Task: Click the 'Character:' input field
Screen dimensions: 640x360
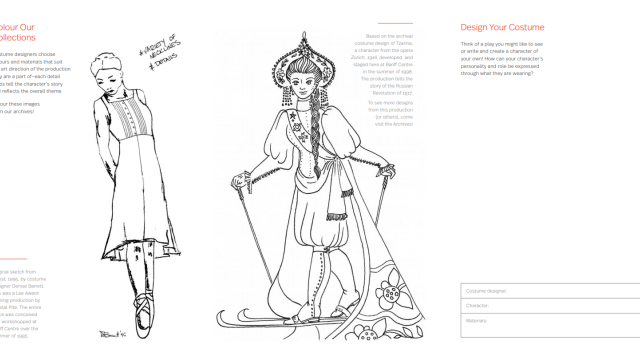Action: pyautogui.click(x=550, y=306)
